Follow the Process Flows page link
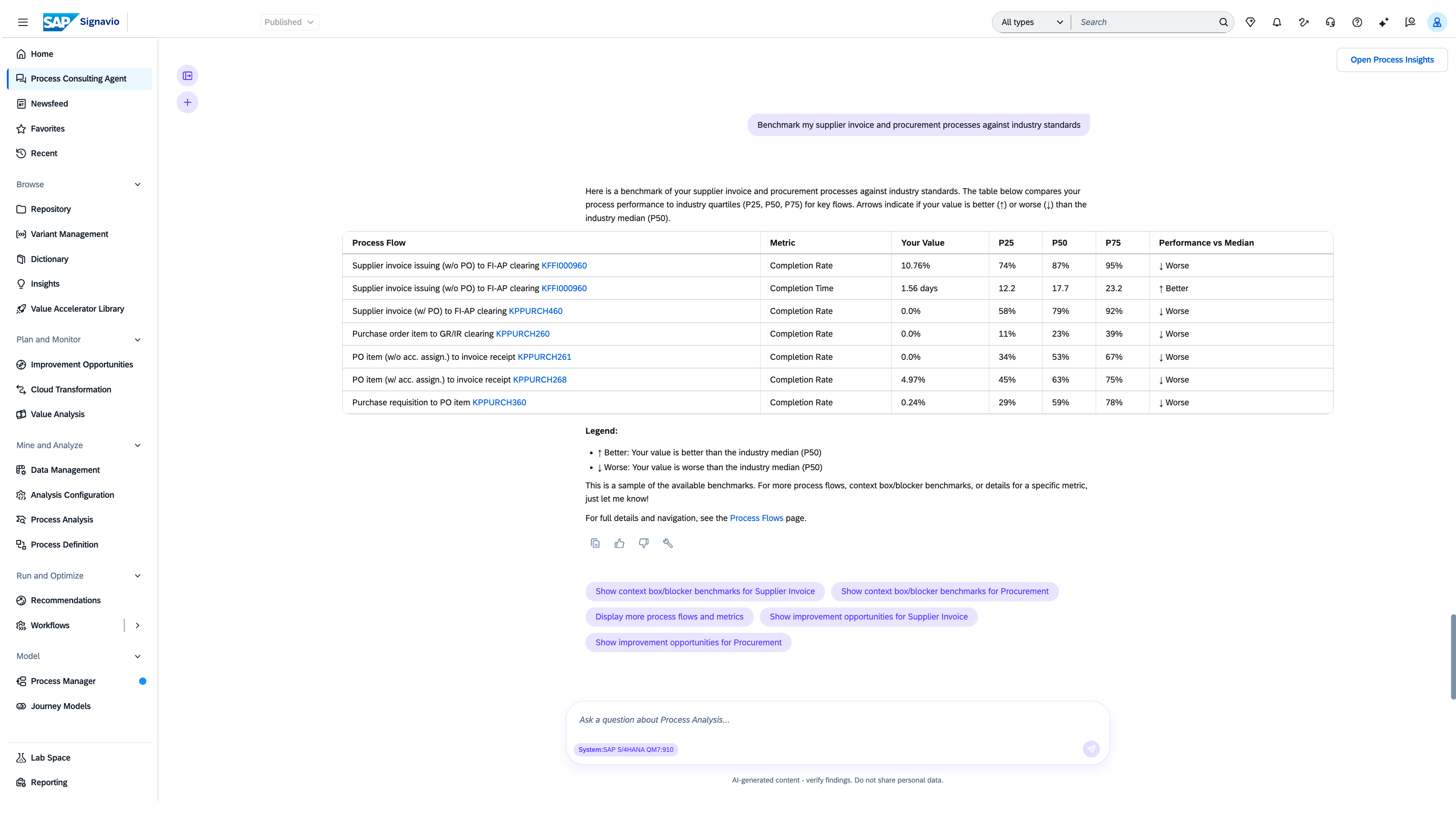This screenshot has width=1456, height=819. [x=756, y=518]
